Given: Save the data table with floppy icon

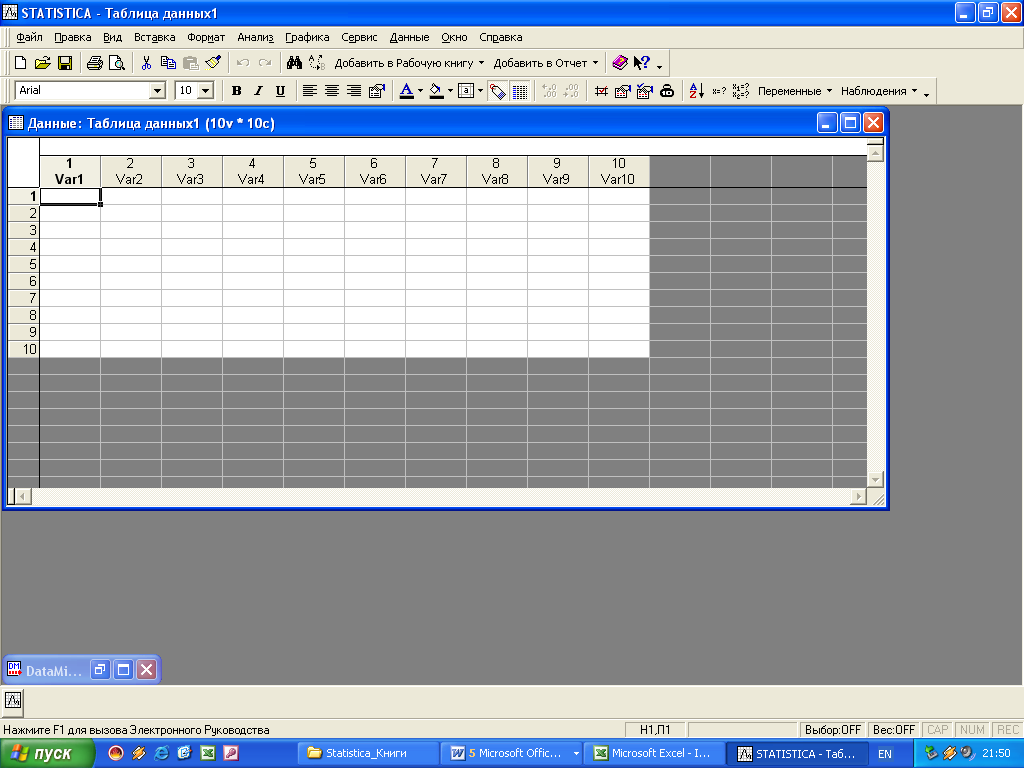Looking at the screenshot, I should 65,63.
